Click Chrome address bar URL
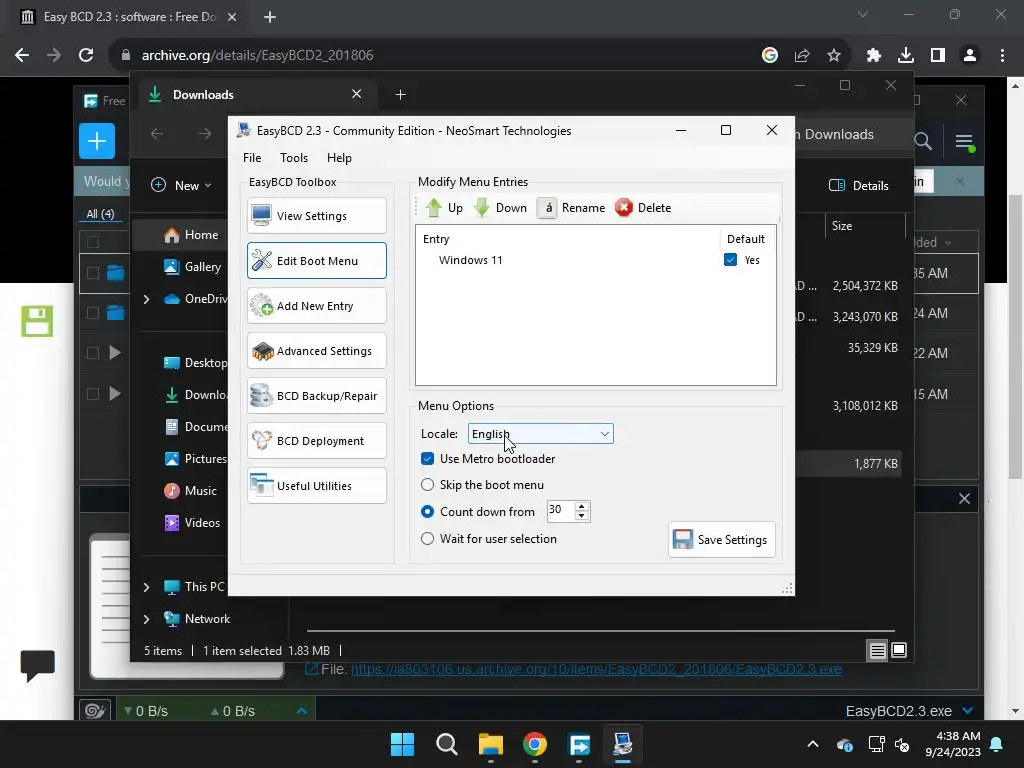Screen dimensions: 1024x768 [x=257, y=55]
